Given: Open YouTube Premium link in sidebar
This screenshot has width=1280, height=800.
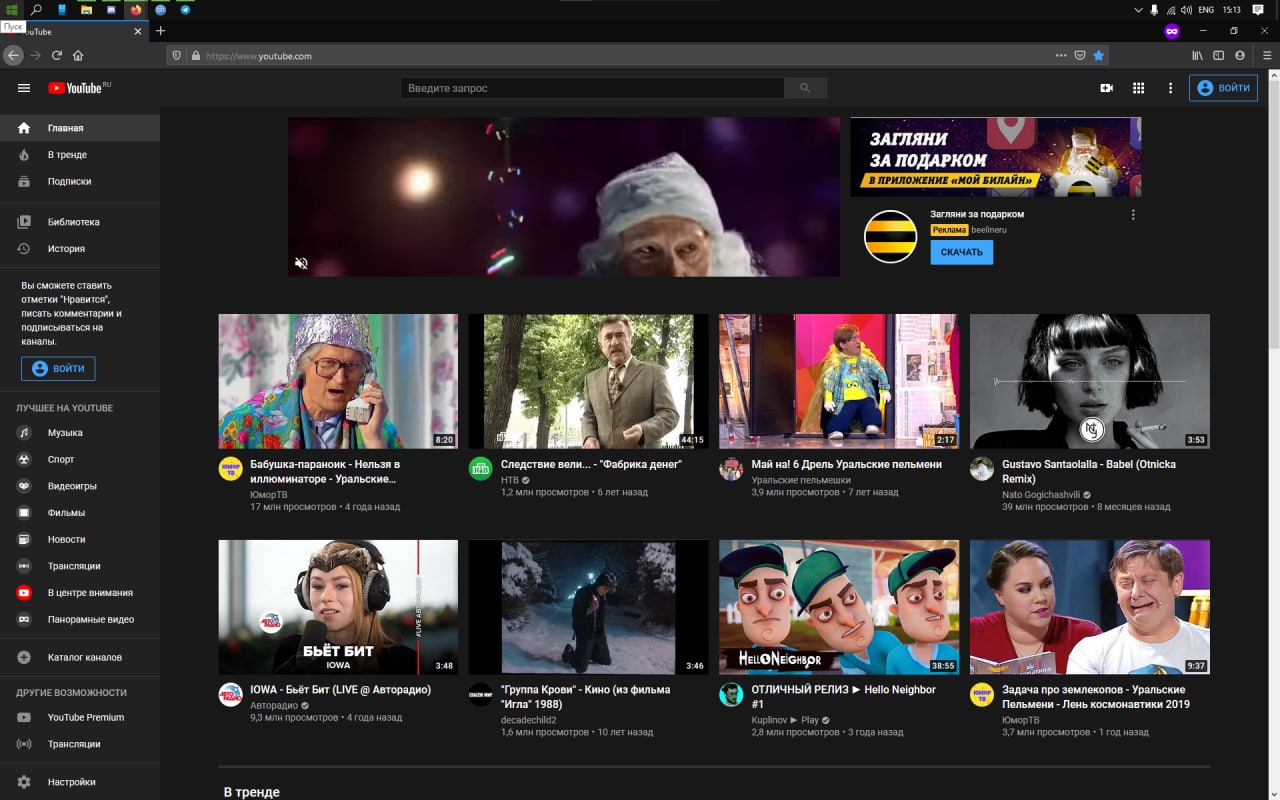Looking at the screenshot, I should pos(80,717).
